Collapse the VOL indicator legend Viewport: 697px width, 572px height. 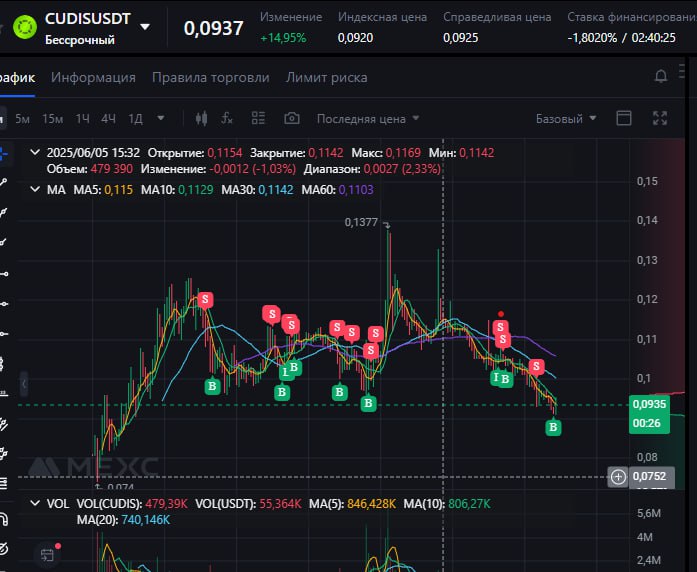35,504
